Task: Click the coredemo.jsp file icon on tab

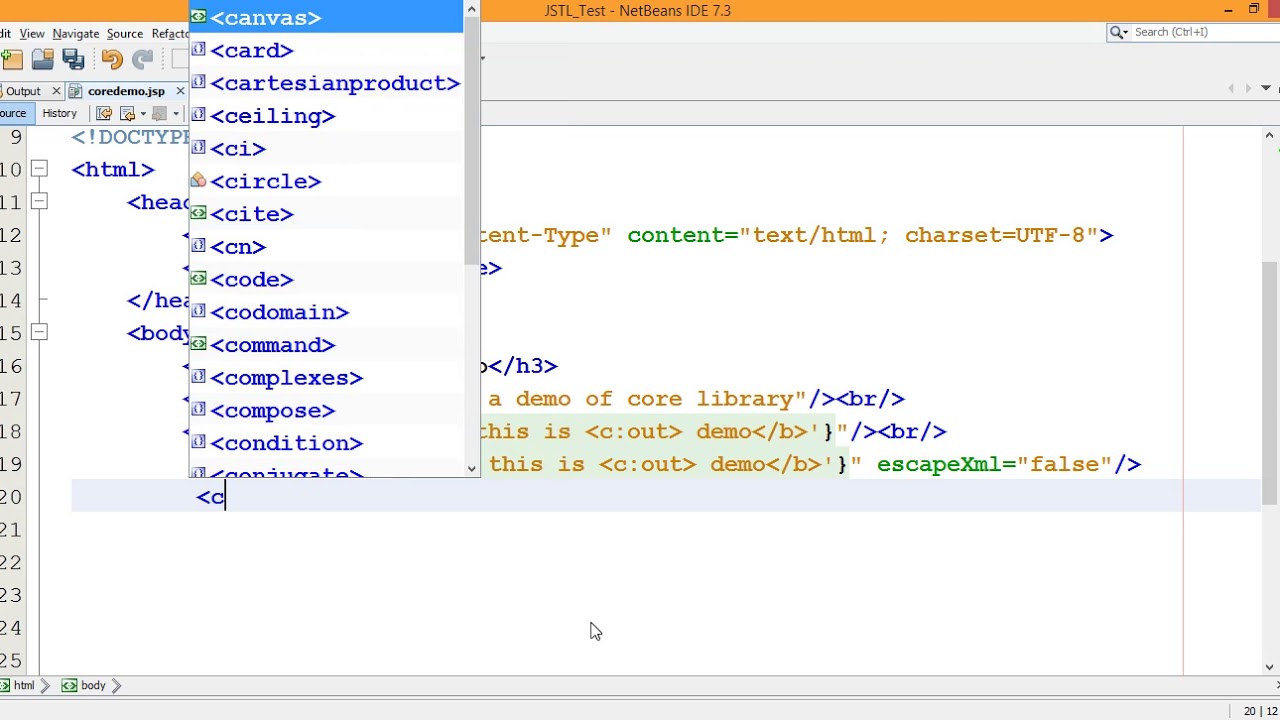Action: point(75,91)
